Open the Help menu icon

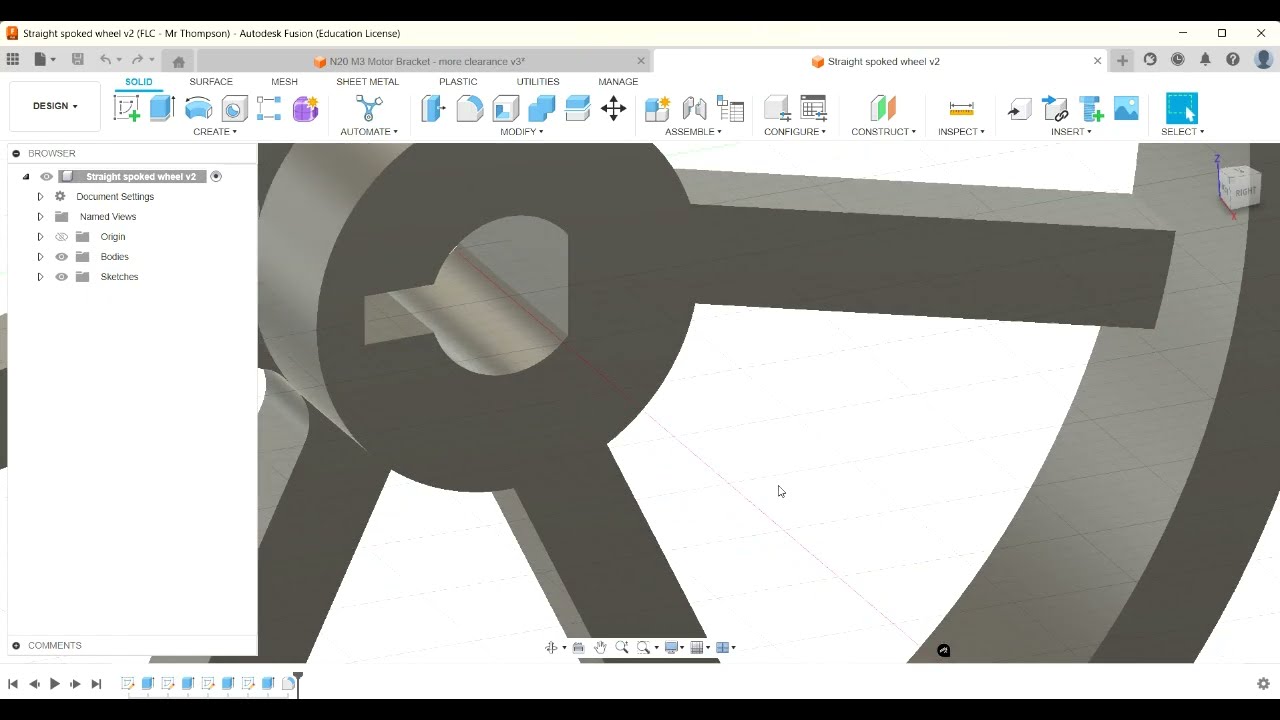click(x=1233, y=60)
